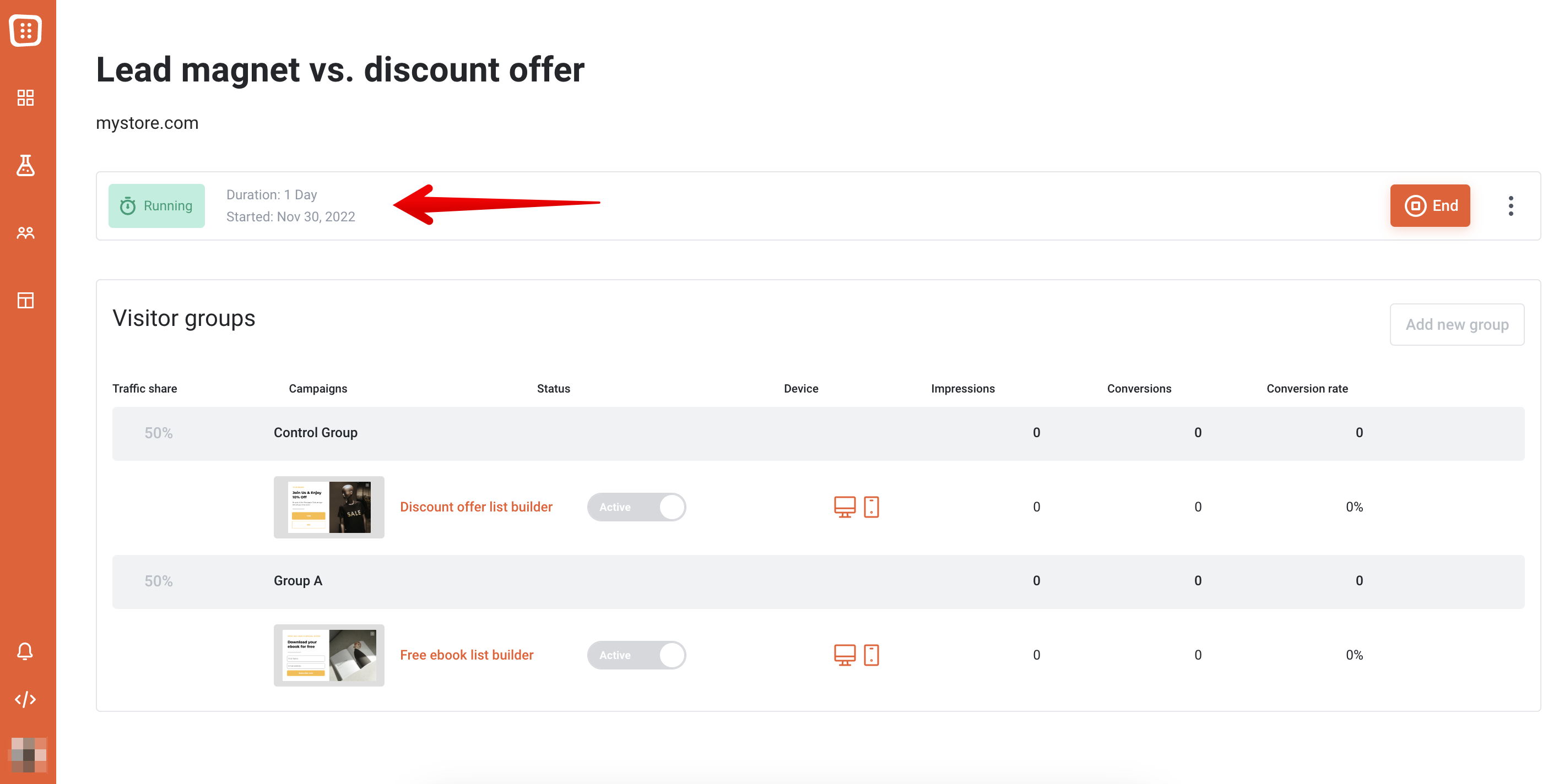The height and width of the screenshot is (784, 1548).
Task: Open the visitors people icon in sidebar
Action: (x=25, y=232)
